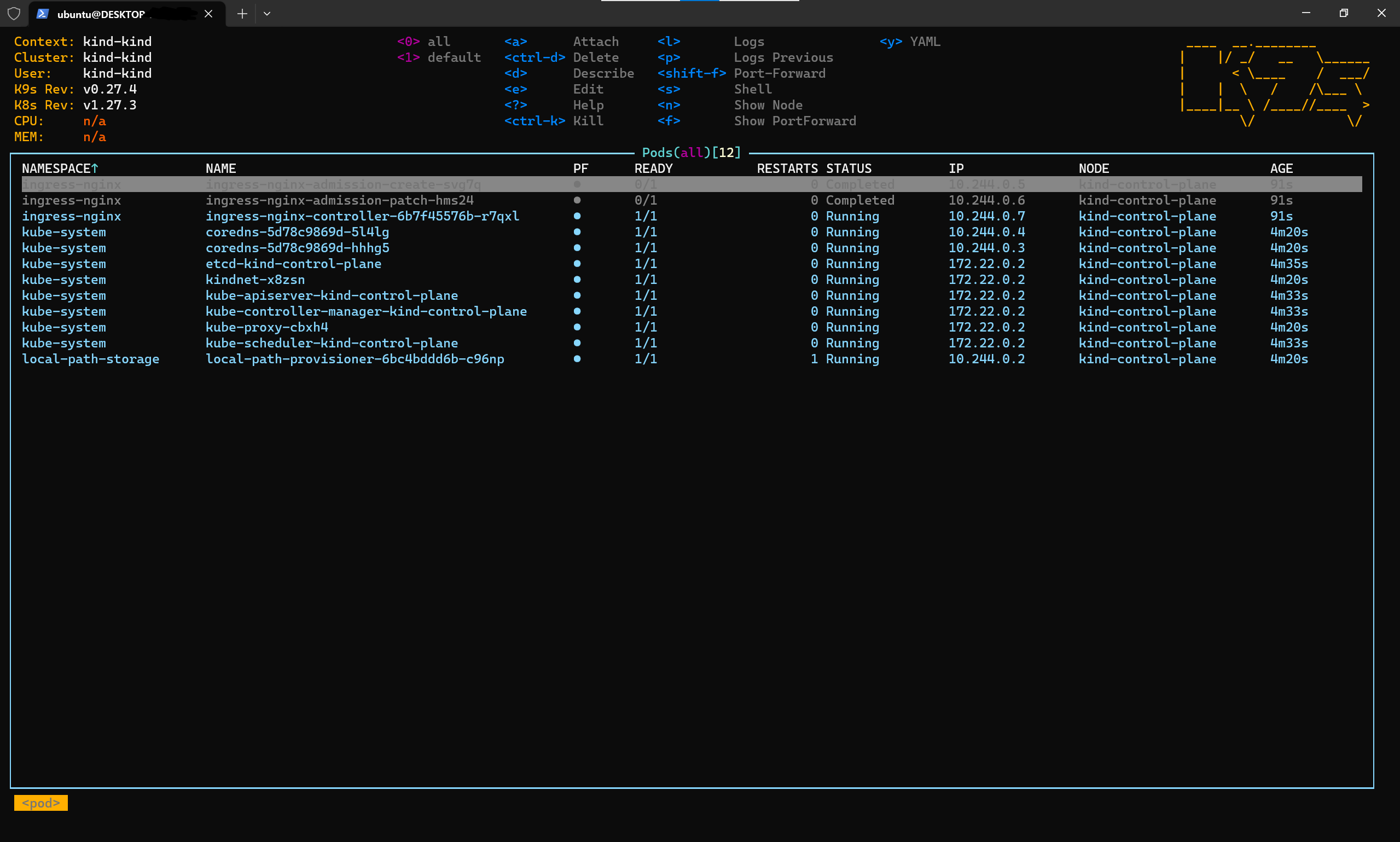Click the PowerShell icon on the tab
Screen dimensions: 1400x842
(x=42, y=14)
